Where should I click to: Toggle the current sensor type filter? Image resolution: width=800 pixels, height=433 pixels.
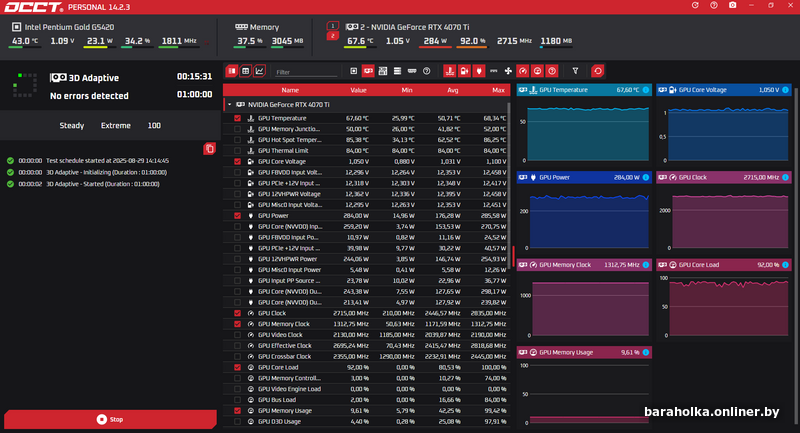click(493, 71)
